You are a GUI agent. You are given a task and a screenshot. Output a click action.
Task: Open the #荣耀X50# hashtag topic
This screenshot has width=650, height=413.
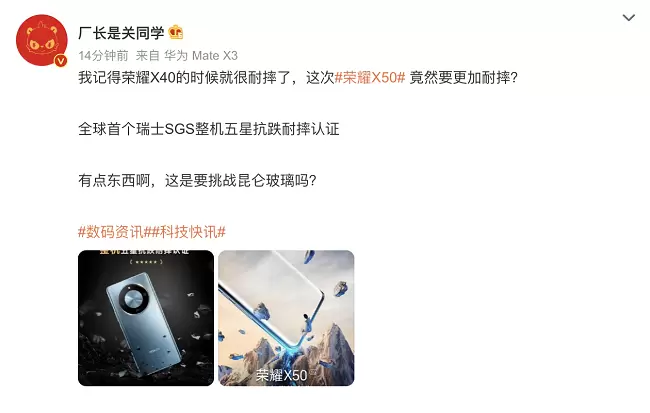pyautogui.click(x=370, y=78)
